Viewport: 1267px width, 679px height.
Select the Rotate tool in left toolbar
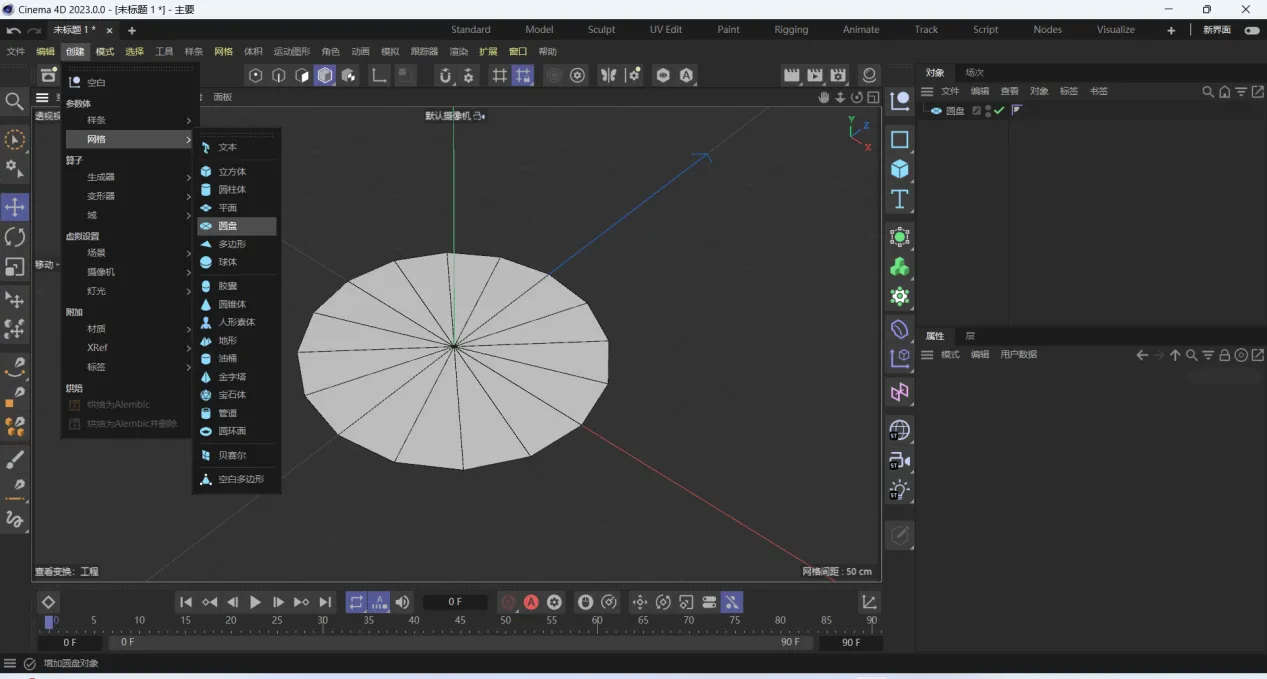[15, 237]
